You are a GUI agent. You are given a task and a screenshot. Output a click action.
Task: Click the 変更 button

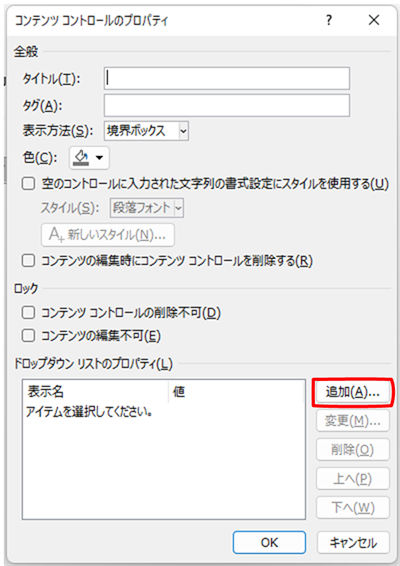tap(353, 421)
